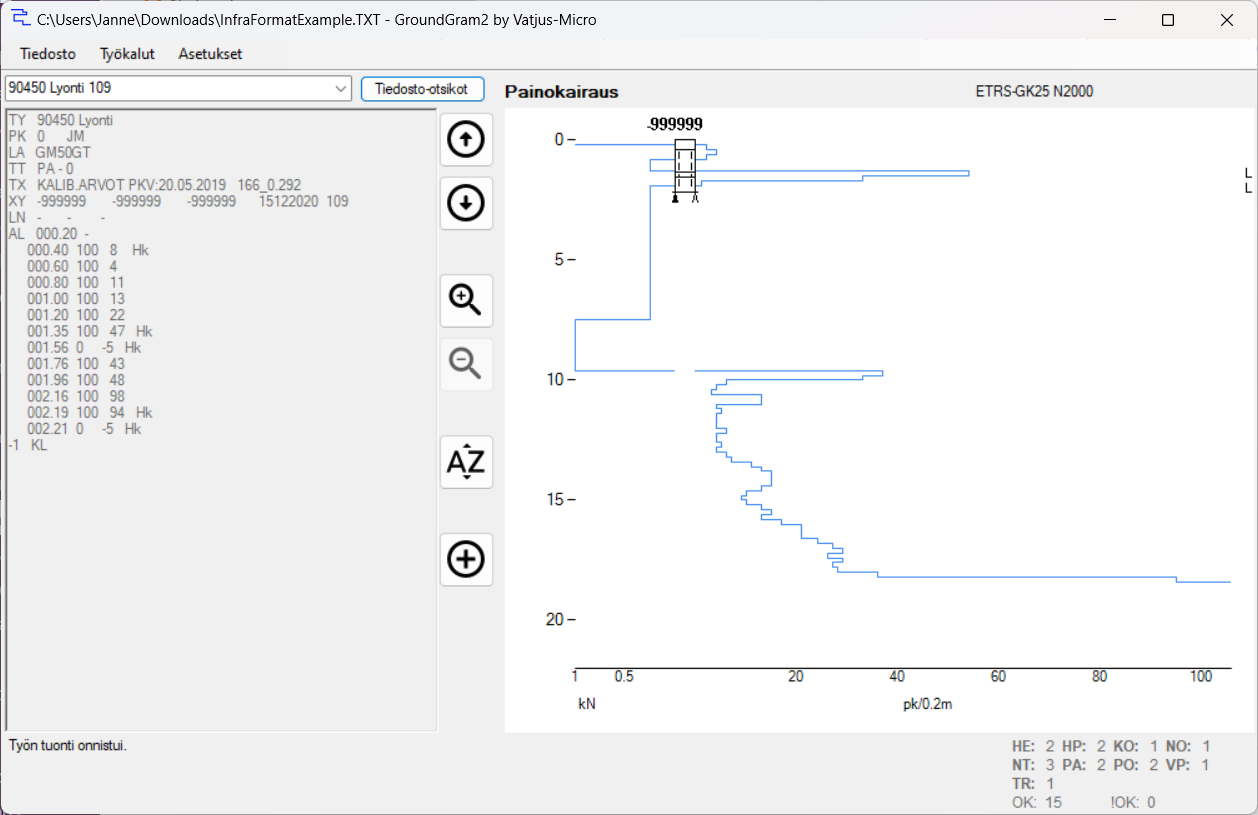Viewport: 1258px width, 815px height.
Task: Click the GroundGram2 app icon in title bar
Action: pyautogui.click(x=20, y=19)
